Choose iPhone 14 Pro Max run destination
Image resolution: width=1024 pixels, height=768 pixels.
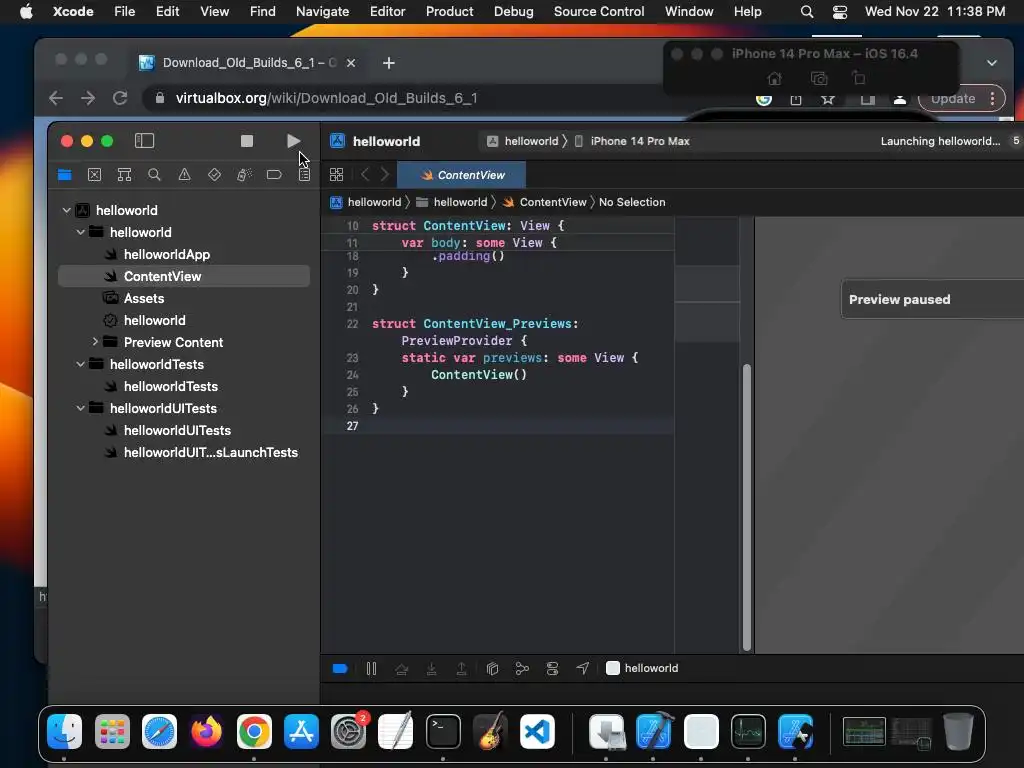632,141
